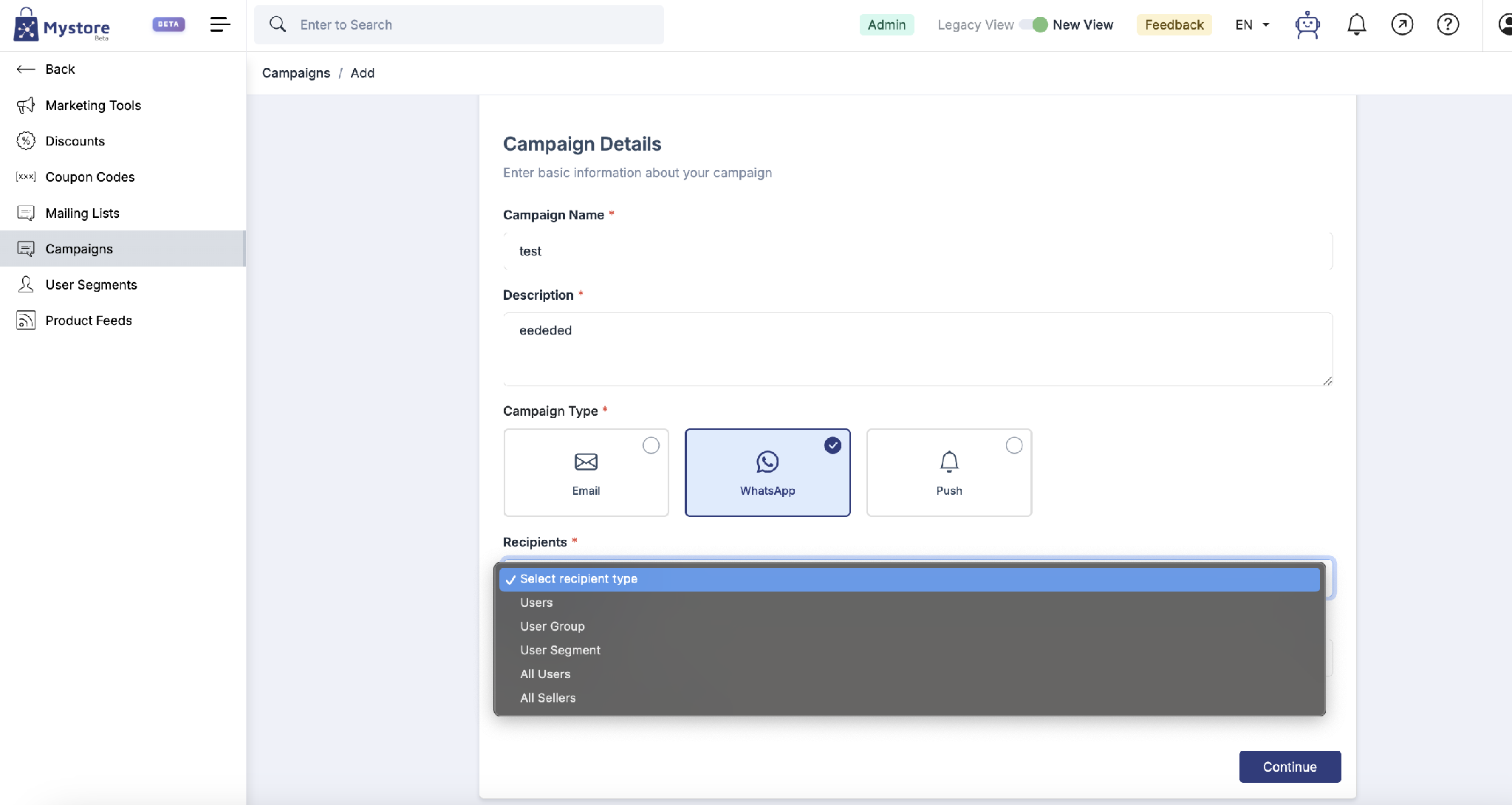Open Marketing Tools in sidebar
The image size is (1512, 805).
click(123, 106)
